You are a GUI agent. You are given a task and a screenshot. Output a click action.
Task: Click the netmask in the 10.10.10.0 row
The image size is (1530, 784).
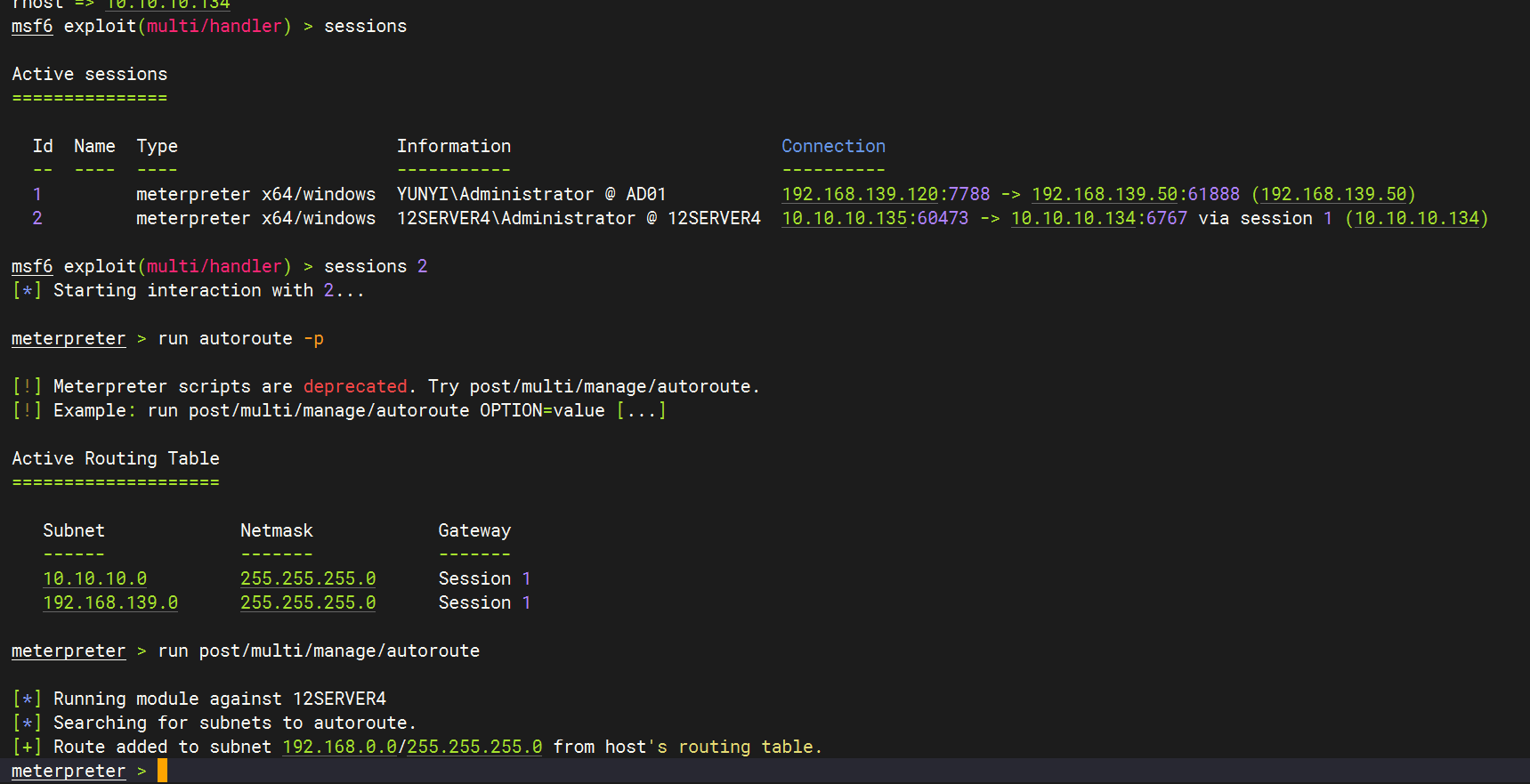[308, 578]
